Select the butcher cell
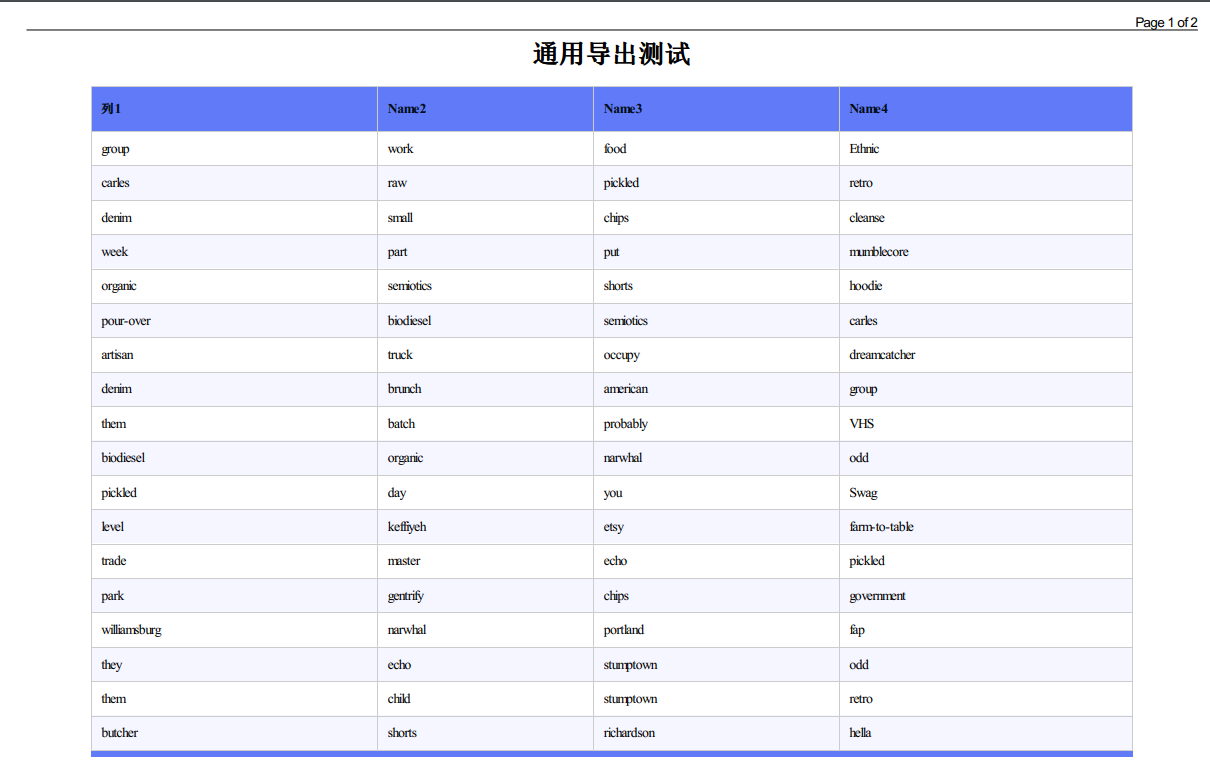This screenshot has height=778, width=1210. point(118,733)
